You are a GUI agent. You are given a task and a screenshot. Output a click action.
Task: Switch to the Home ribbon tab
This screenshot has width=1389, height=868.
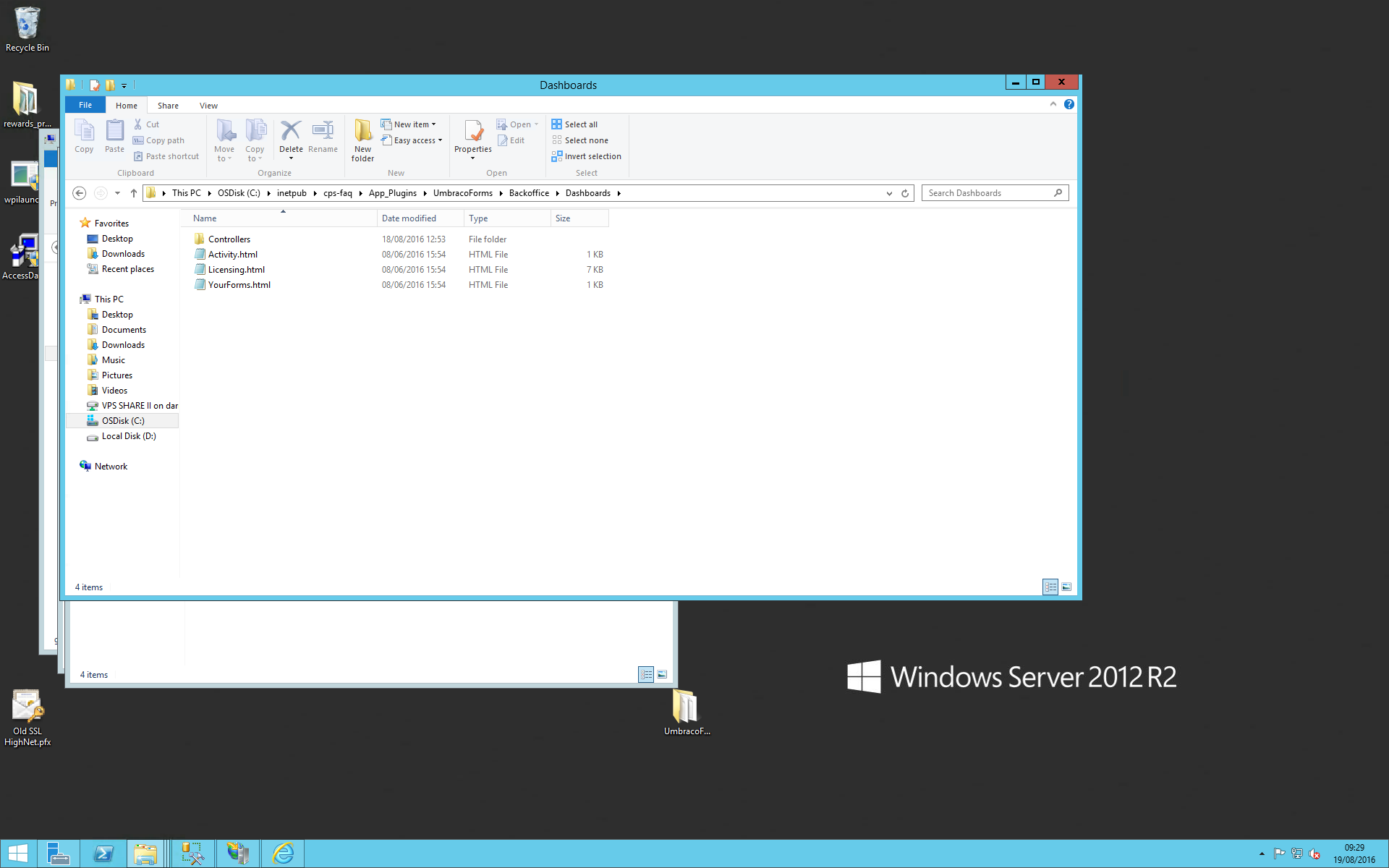pos(127,106)
